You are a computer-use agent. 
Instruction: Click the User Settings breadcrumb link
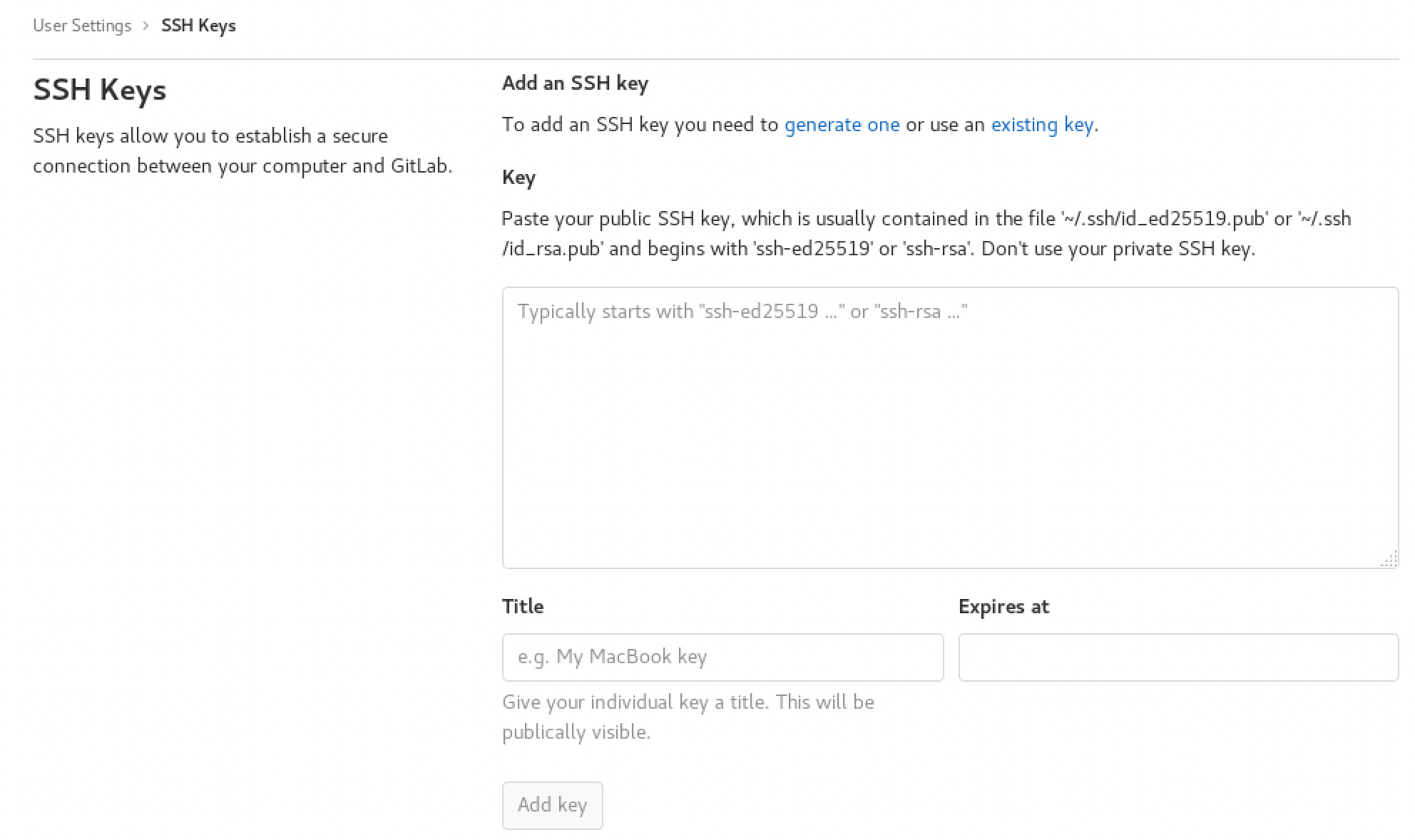click(x=82, y=26)
